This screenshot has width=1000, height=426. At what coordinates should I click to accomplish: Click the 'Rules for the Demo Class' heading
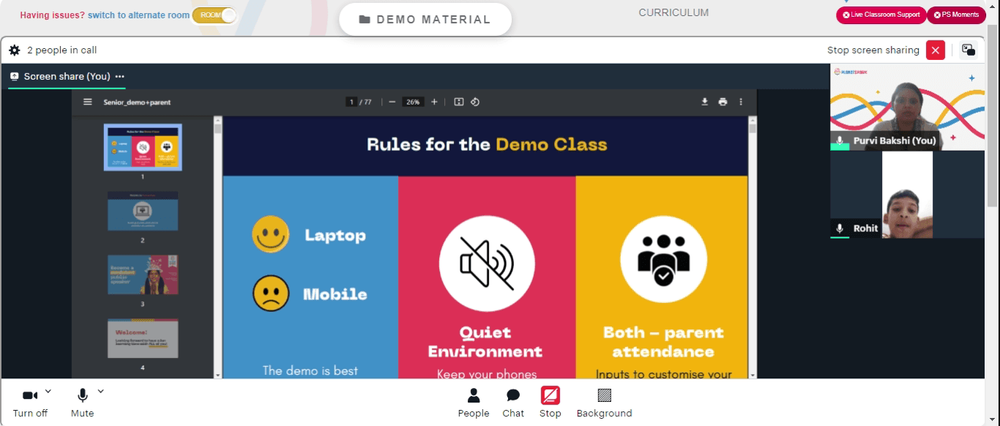487,145
